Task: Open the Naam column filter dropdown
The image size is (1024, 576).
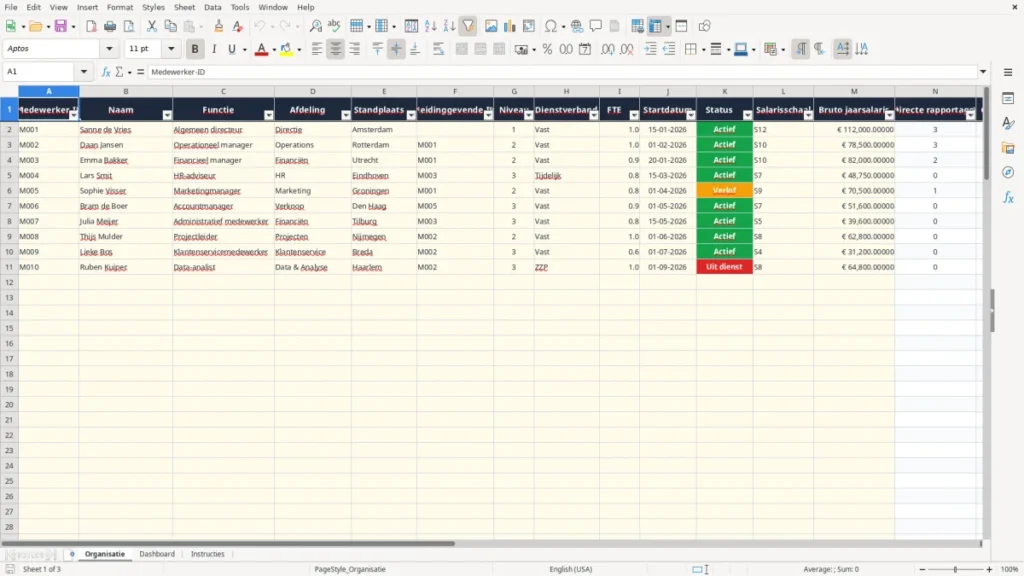Action: click(167, 115)
